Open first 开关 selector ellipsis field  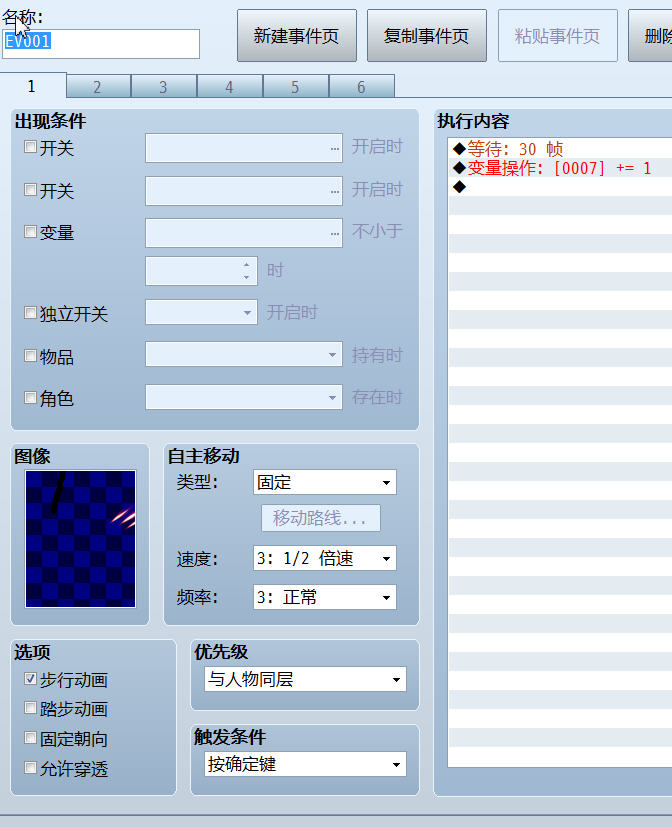(244, 148)
